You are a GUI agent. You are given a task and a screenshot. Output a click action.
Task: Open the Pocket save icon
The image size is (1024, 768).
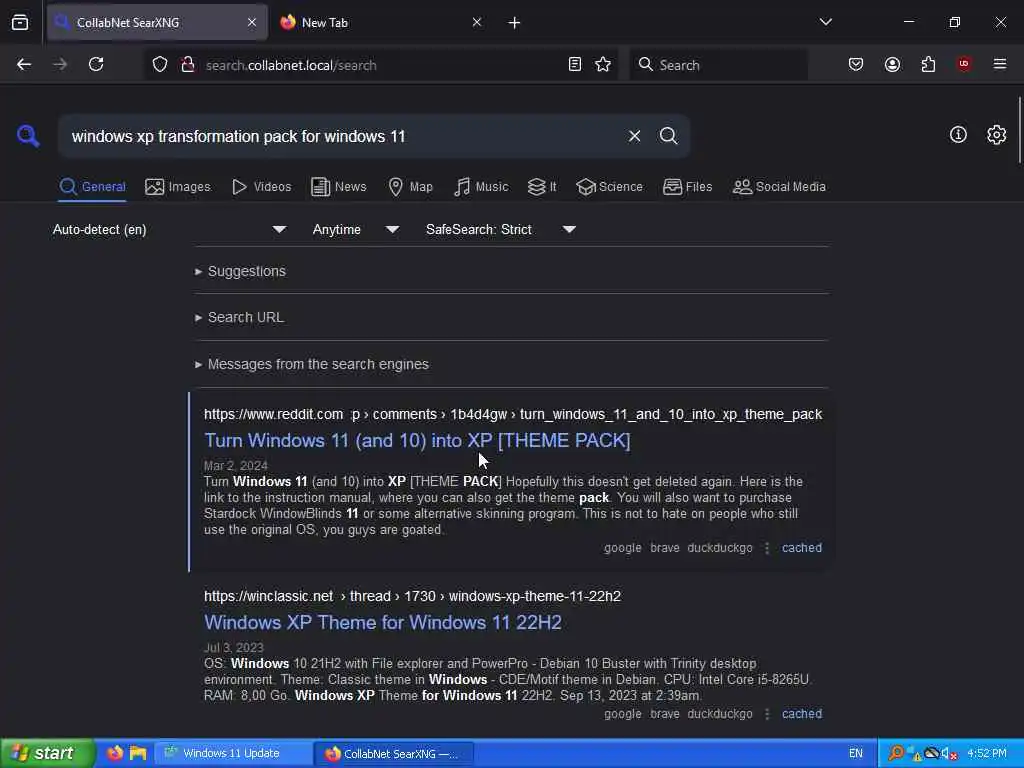click(856, 65)
